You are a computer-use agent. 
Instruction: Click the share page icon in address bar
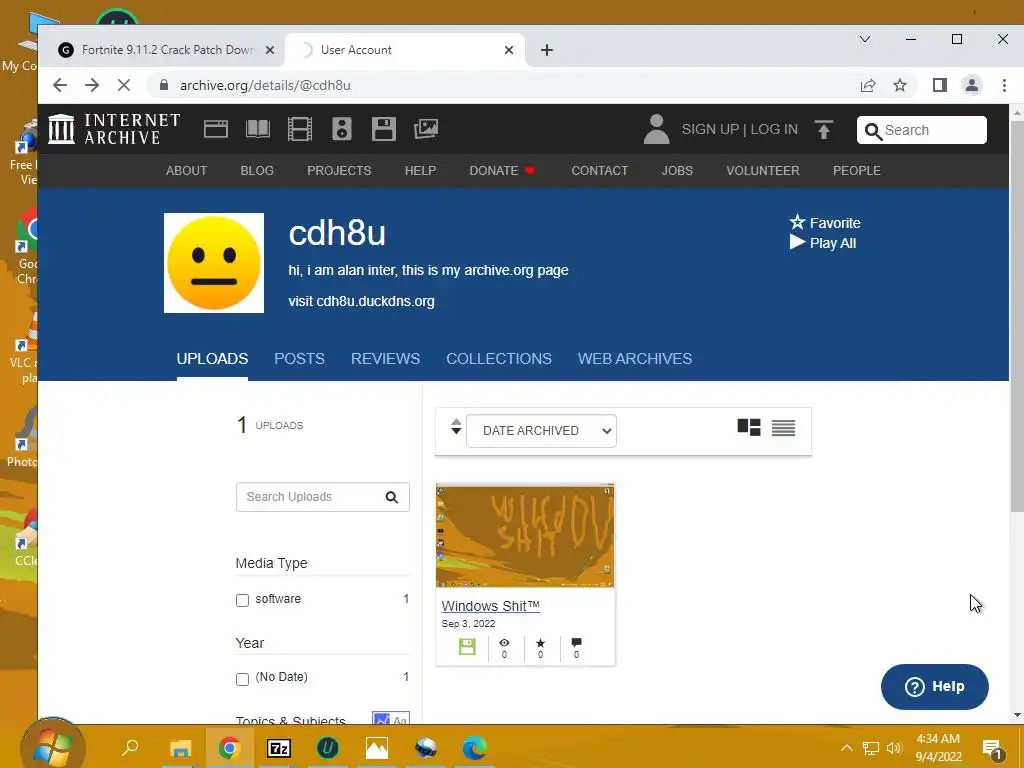coord(868,85)
